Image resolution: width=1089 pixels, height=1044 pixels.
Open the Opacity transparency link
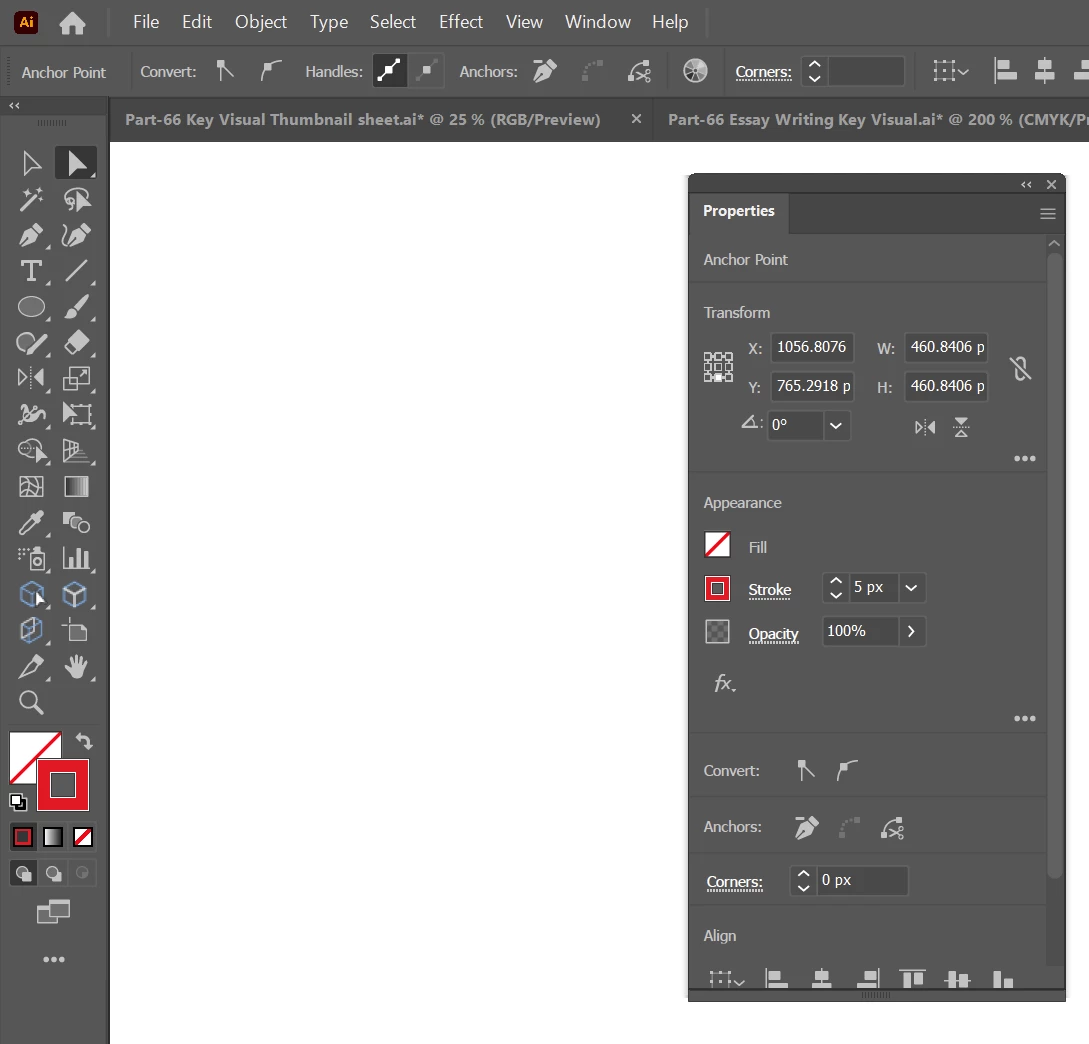point(773,634)
